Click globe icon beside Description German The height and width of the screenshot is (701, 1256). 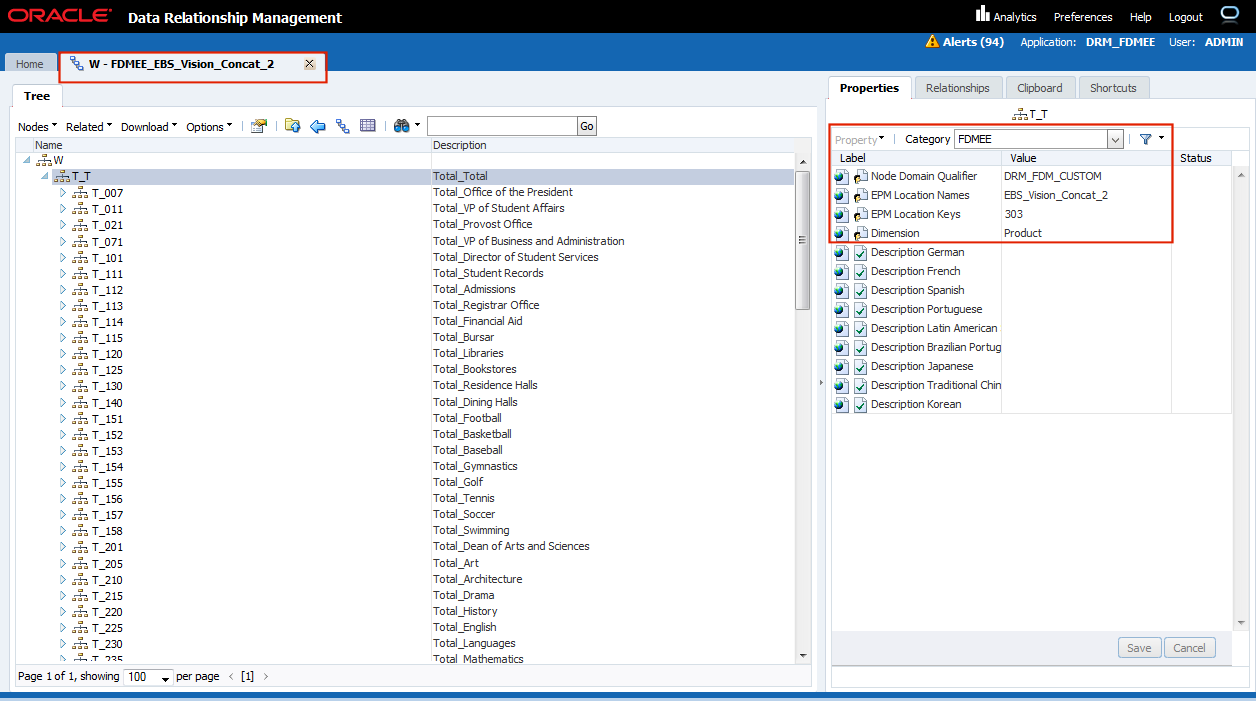pyautogui.click(x=841, y=252)
